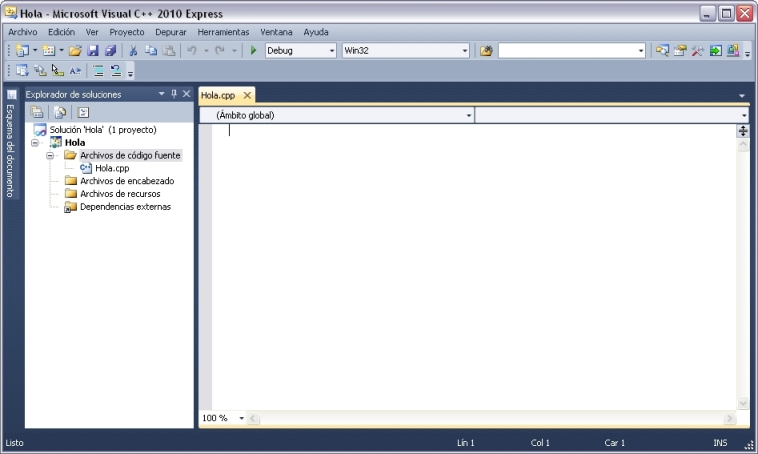This screenshot has width=758, height=454.
Task: Select Archivos de recursos folder
Action: pos(120,194)
